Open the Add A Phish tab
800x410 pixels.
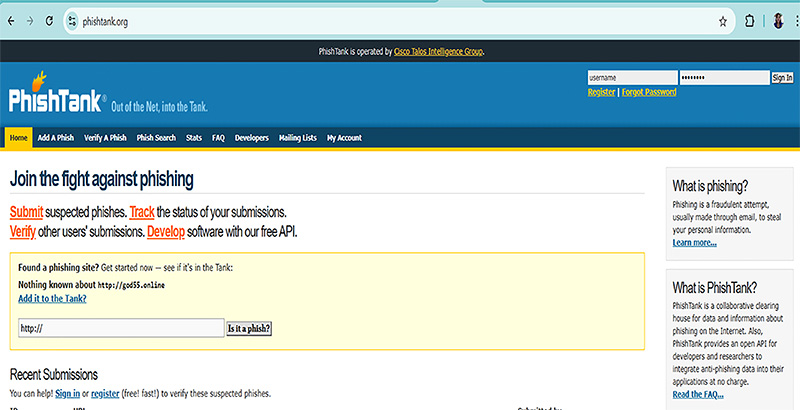coord(56,138)
